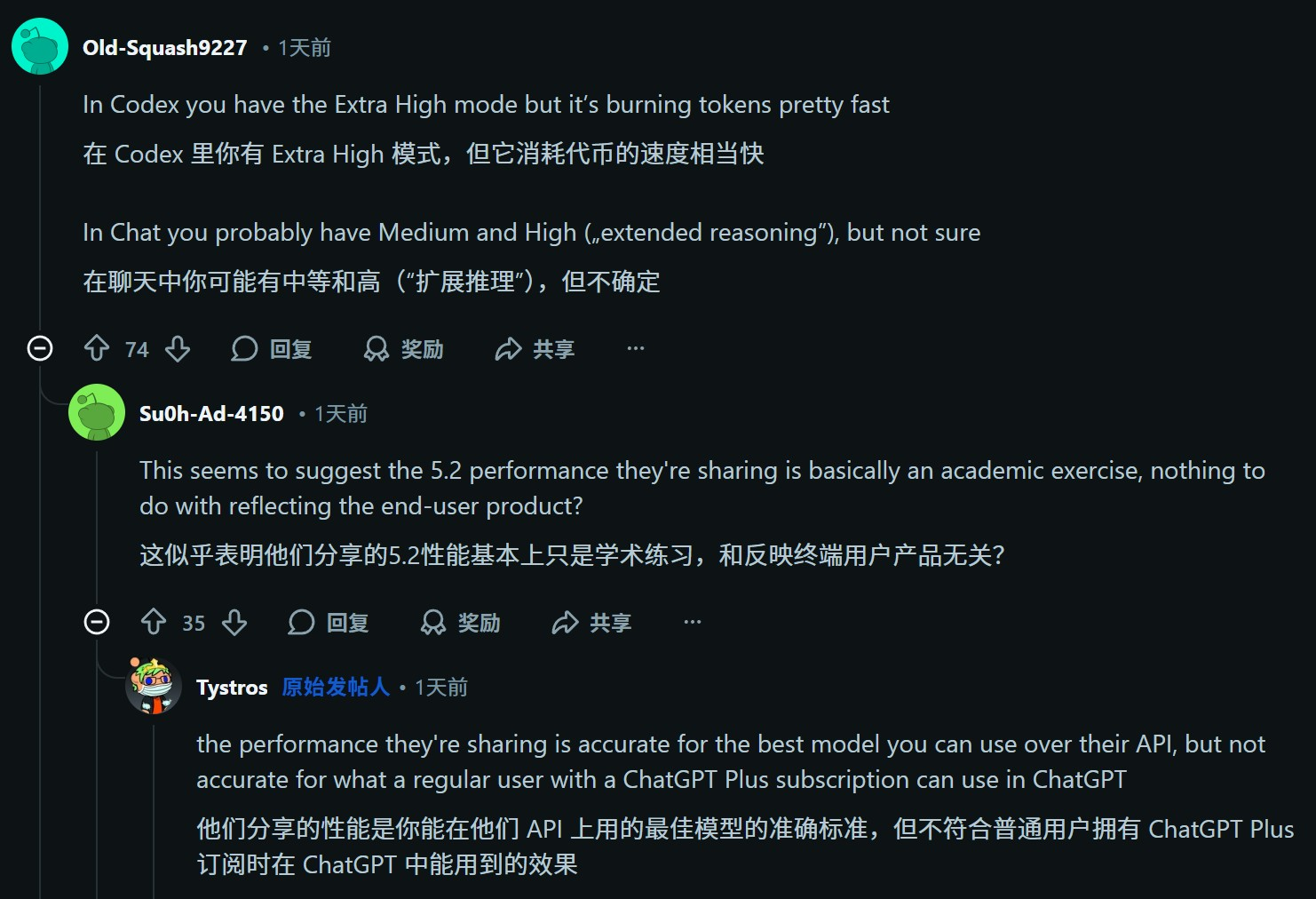
Task: Click the 奖励 award option on Old-Squash9227's comment
Action: 403,349
